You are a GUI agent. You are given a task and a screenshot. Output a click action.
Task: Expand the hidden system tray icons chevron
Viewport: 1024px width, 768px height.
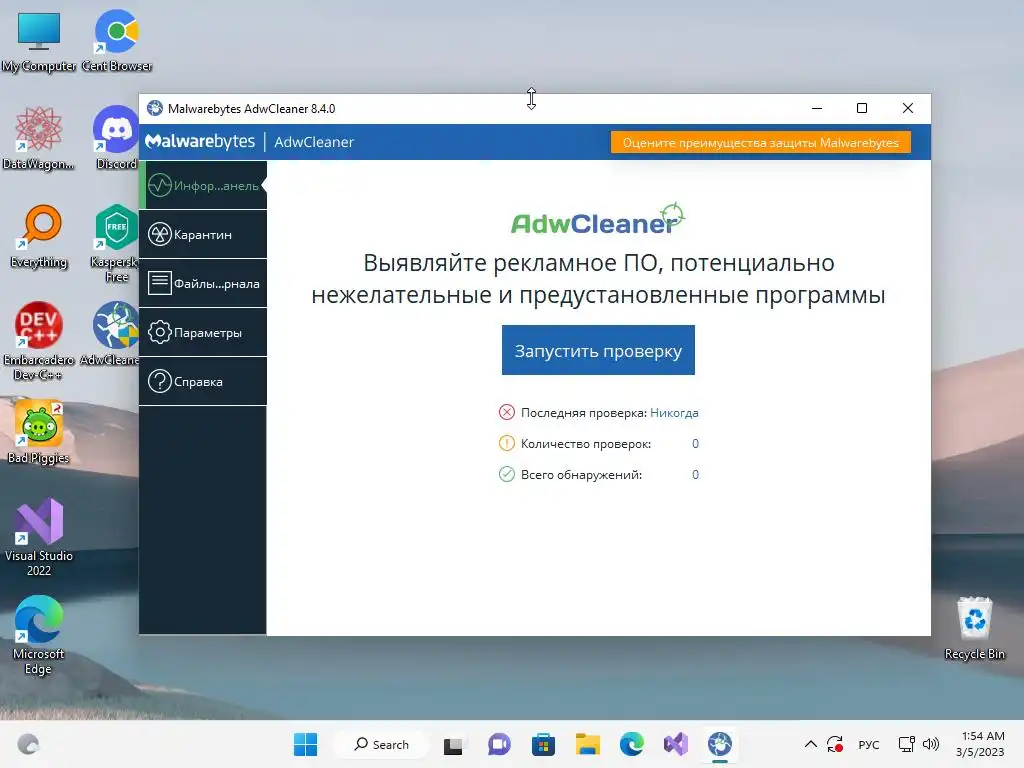(x=810, y=744)
